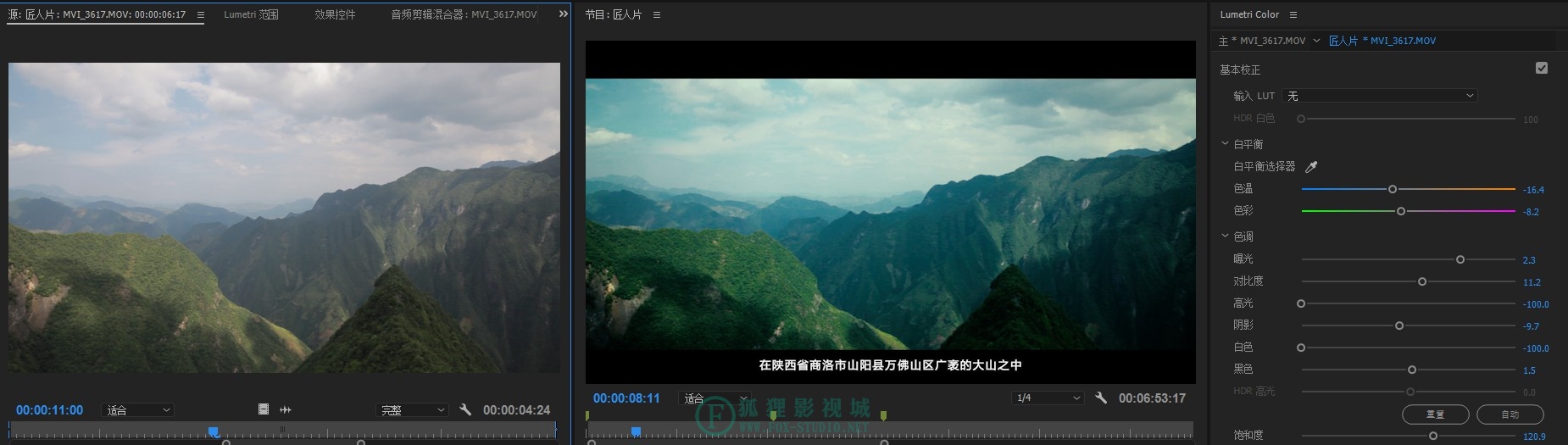This screenshot has height=445, width=1568.
Task: Adjust the 阴影 shadows slider handle
Action: point(1399,325)
